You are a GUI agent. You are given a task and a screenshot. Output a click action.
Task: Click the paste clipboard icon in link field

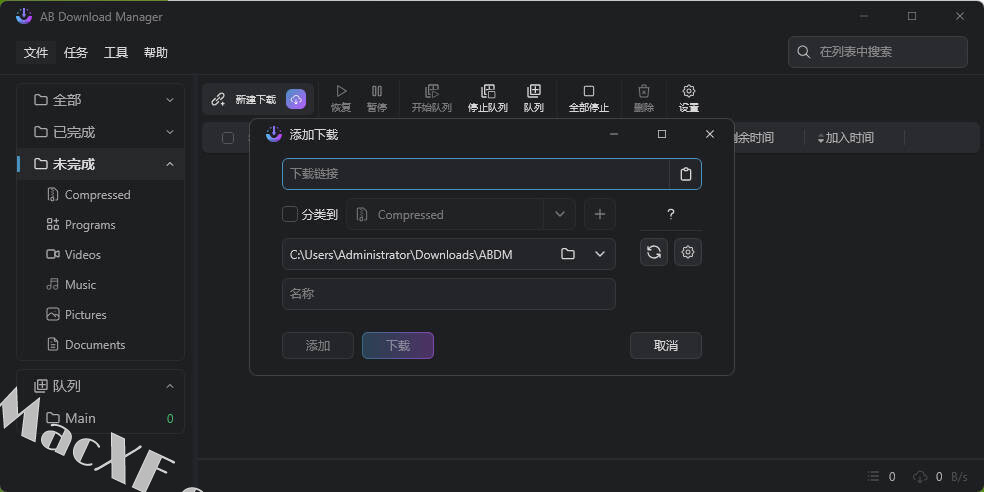tap(686, 174)
